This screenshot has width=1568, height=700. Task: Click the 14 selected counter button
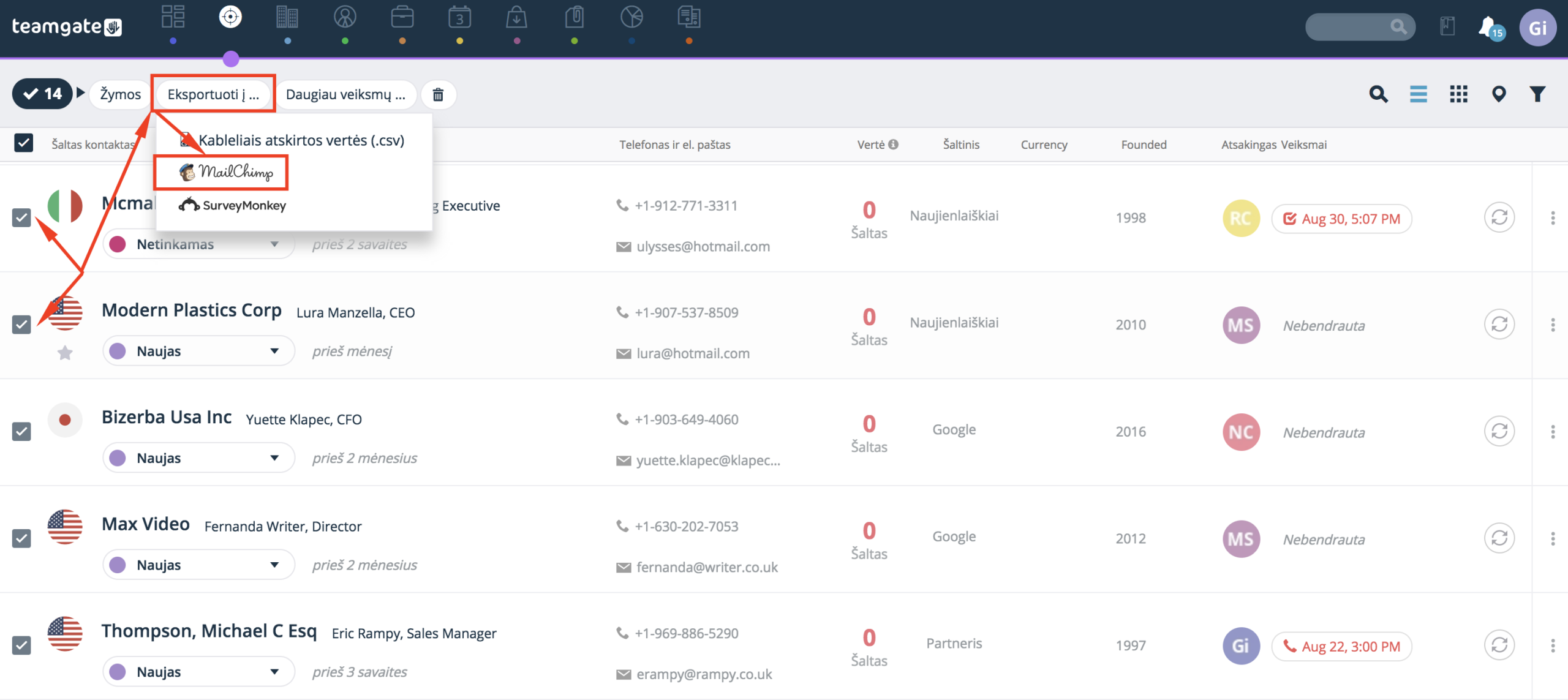42,94
